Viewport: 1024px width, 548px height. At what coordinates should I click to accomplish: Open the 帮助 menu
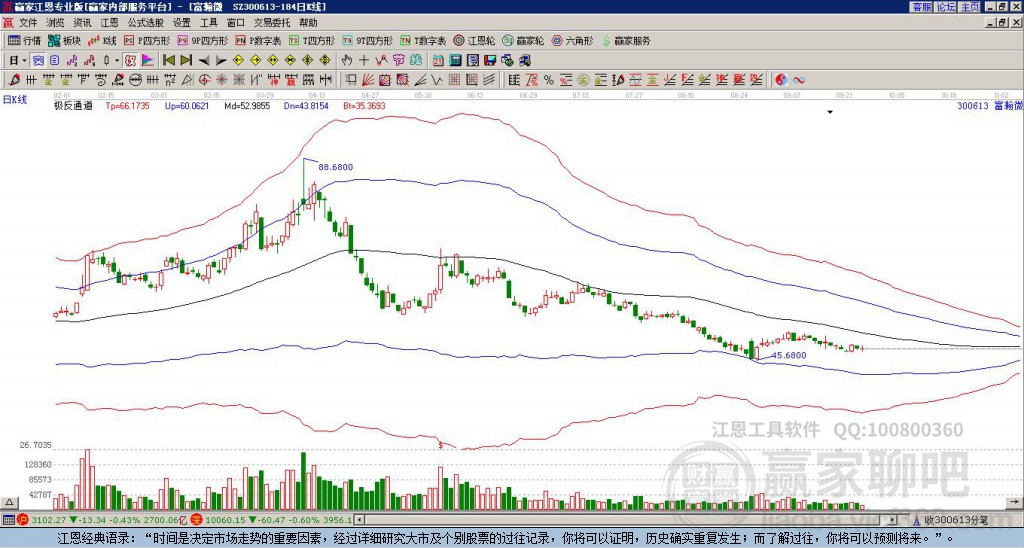(308, 23)
